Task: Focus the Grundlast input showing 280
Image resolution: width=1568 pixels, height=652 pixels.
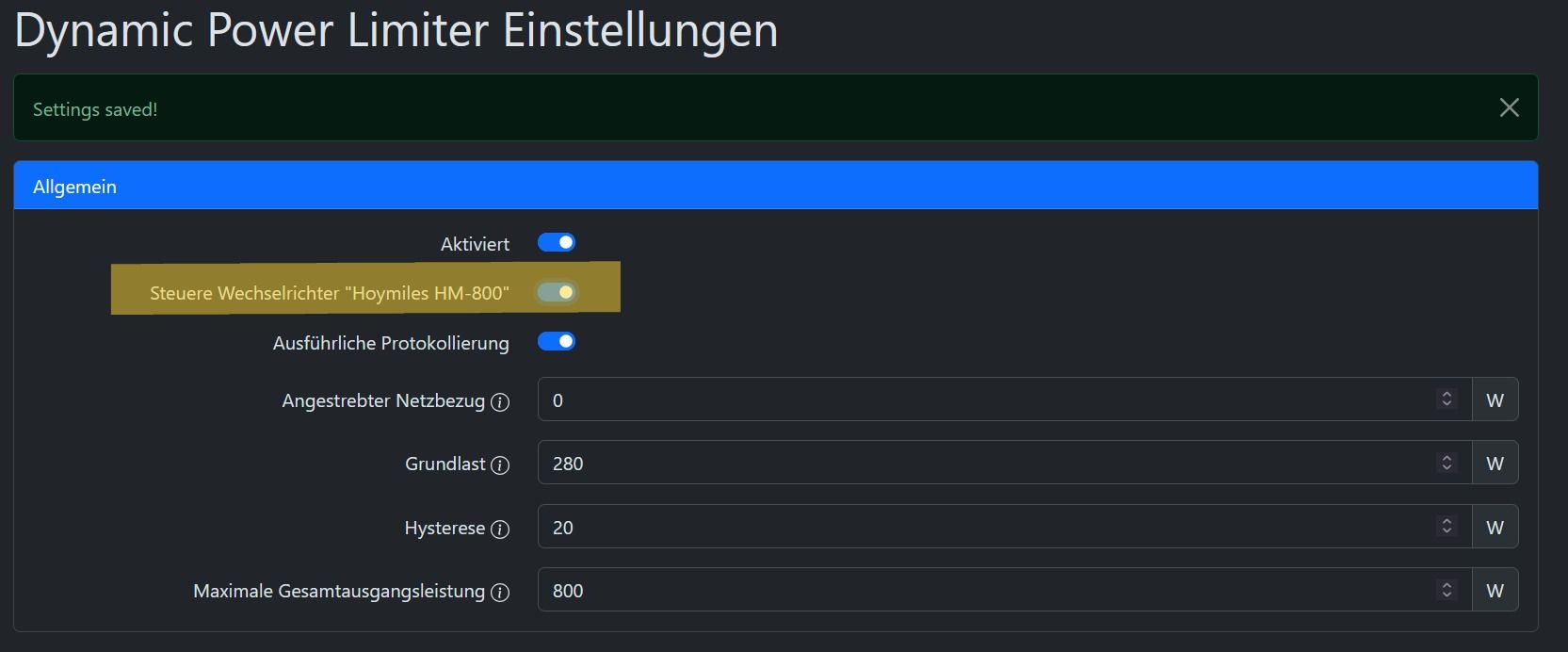Action: [x=979, y=464]
